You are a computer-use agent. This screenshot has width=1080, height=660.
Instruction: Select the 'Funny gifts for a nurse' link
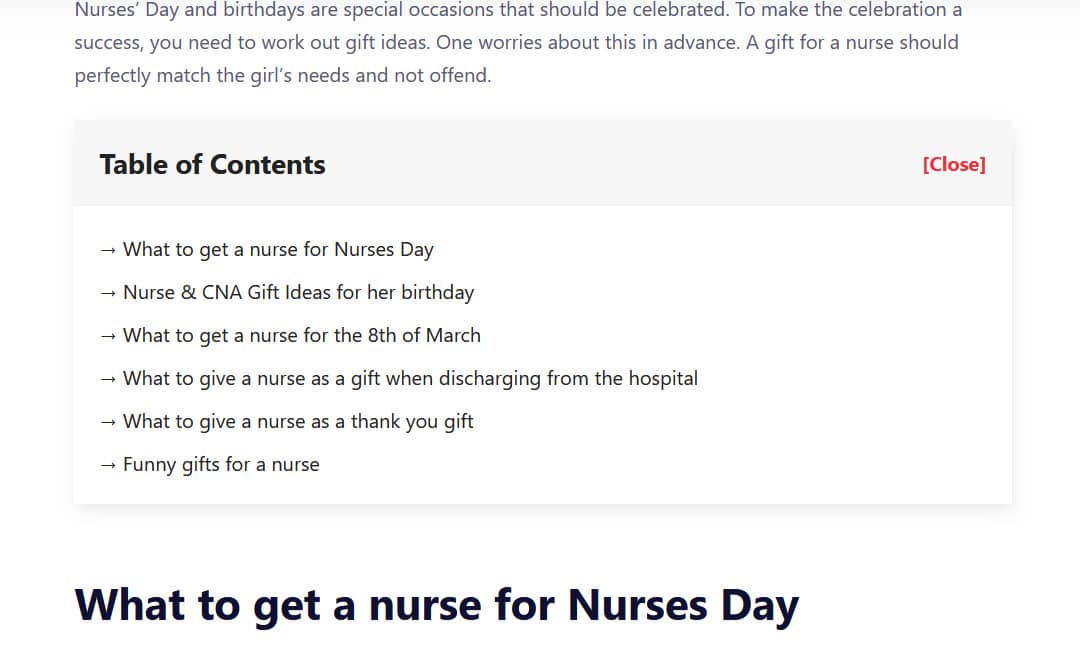pyautogui.click(x=221, y=465)
